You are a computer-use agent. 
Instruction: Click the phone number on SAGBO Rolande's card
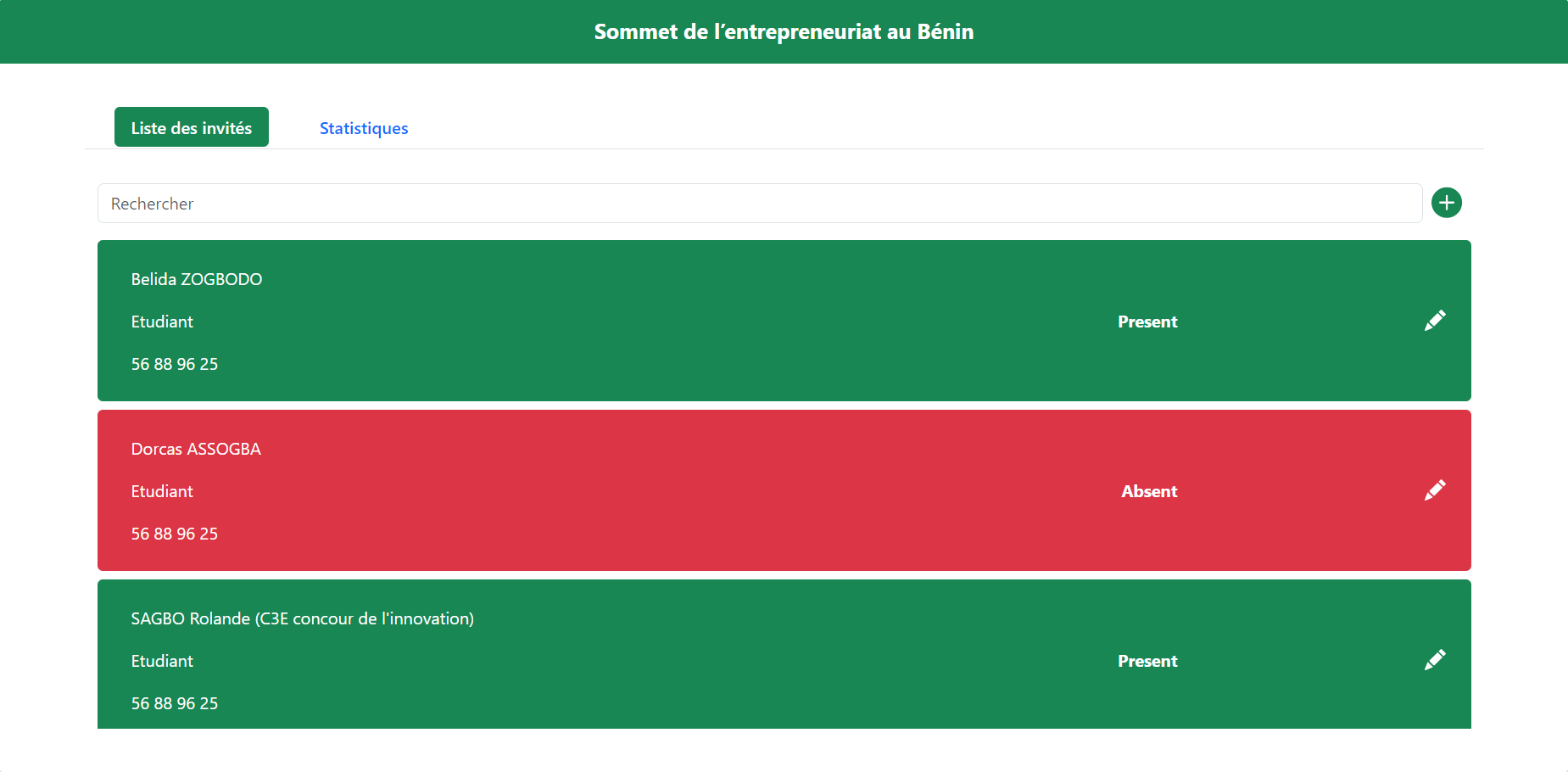coord(175,703)
